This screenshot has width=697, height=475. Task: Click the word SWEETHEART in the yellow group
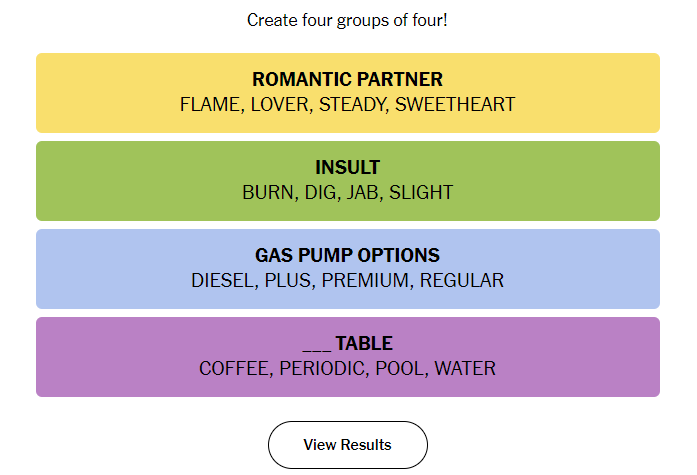click(455, 104)
